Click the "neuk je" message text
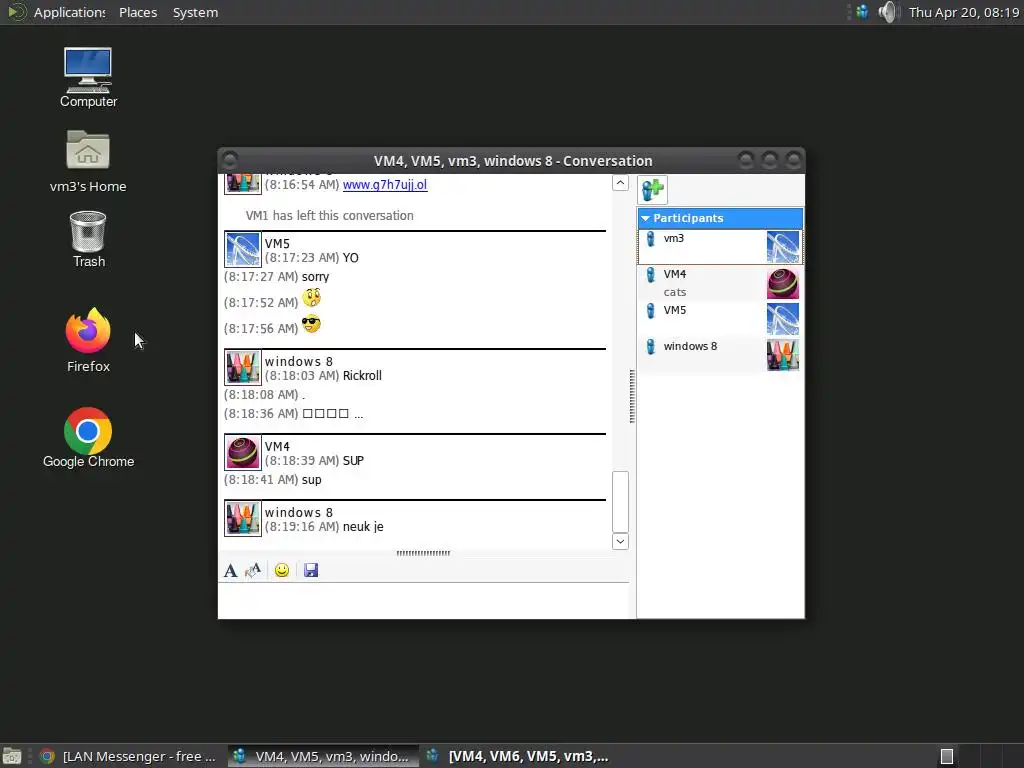The width and height of the screenshot is (1024, 768). tap(363, 526)
